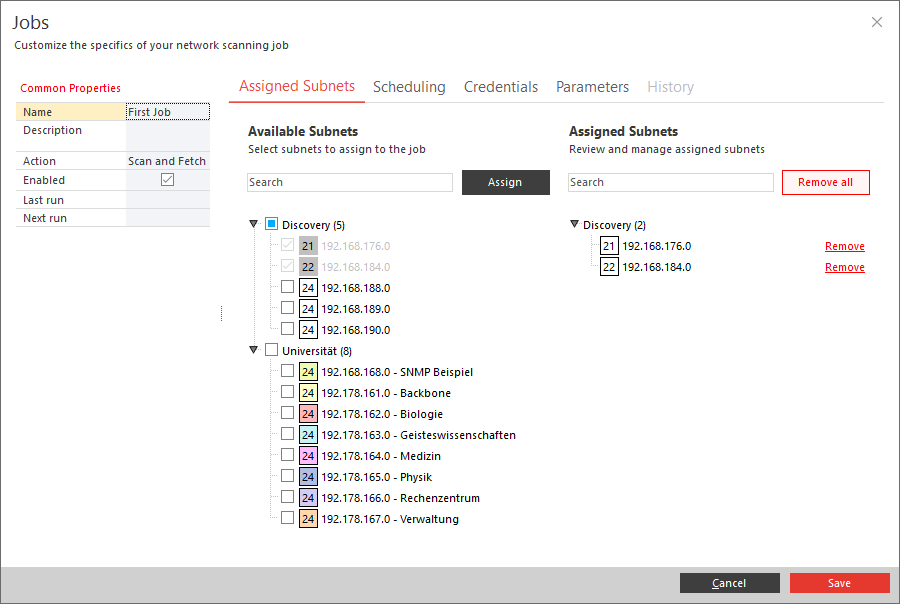Remove subnet 192.168.184.0 from assigned list

pyautogui.click(x=844, y=267)
